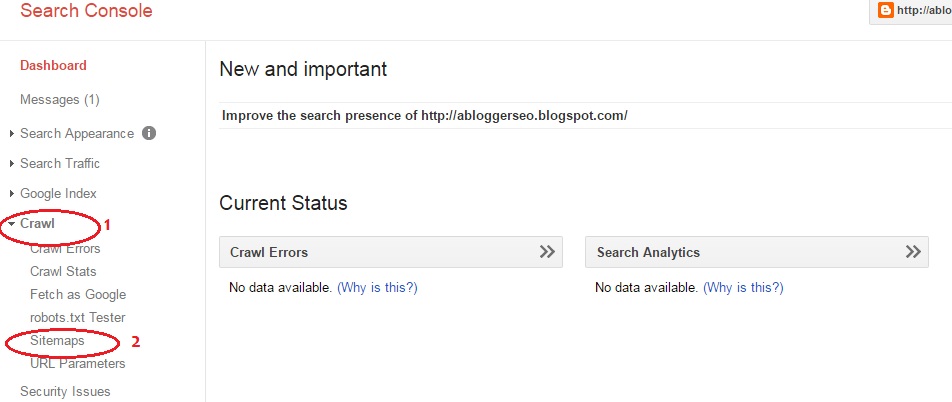Click the Crawl Errors double-arrow icon
The width and height of the screenshot is (952, 402).
coord(547,252)
